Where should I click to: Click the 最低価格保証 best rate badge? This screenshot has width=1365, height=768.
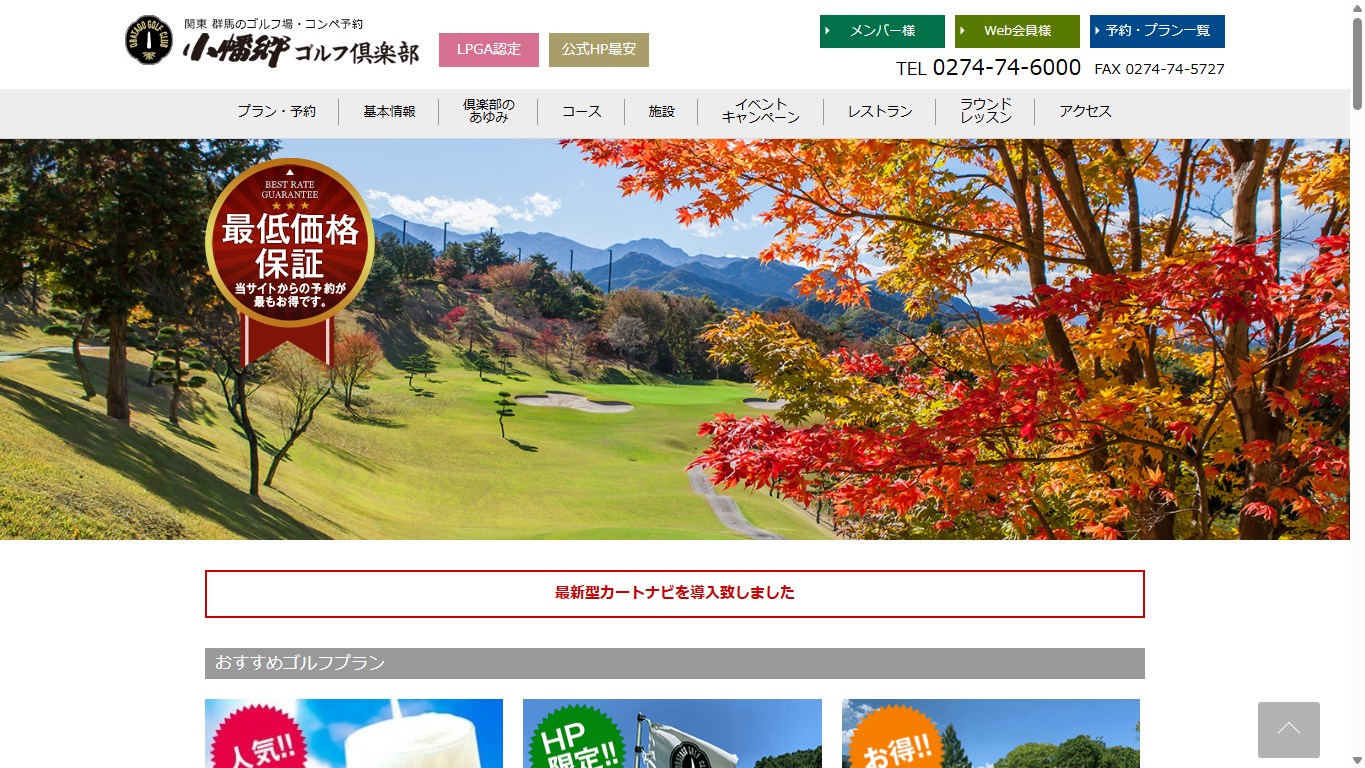pos(290,260)
